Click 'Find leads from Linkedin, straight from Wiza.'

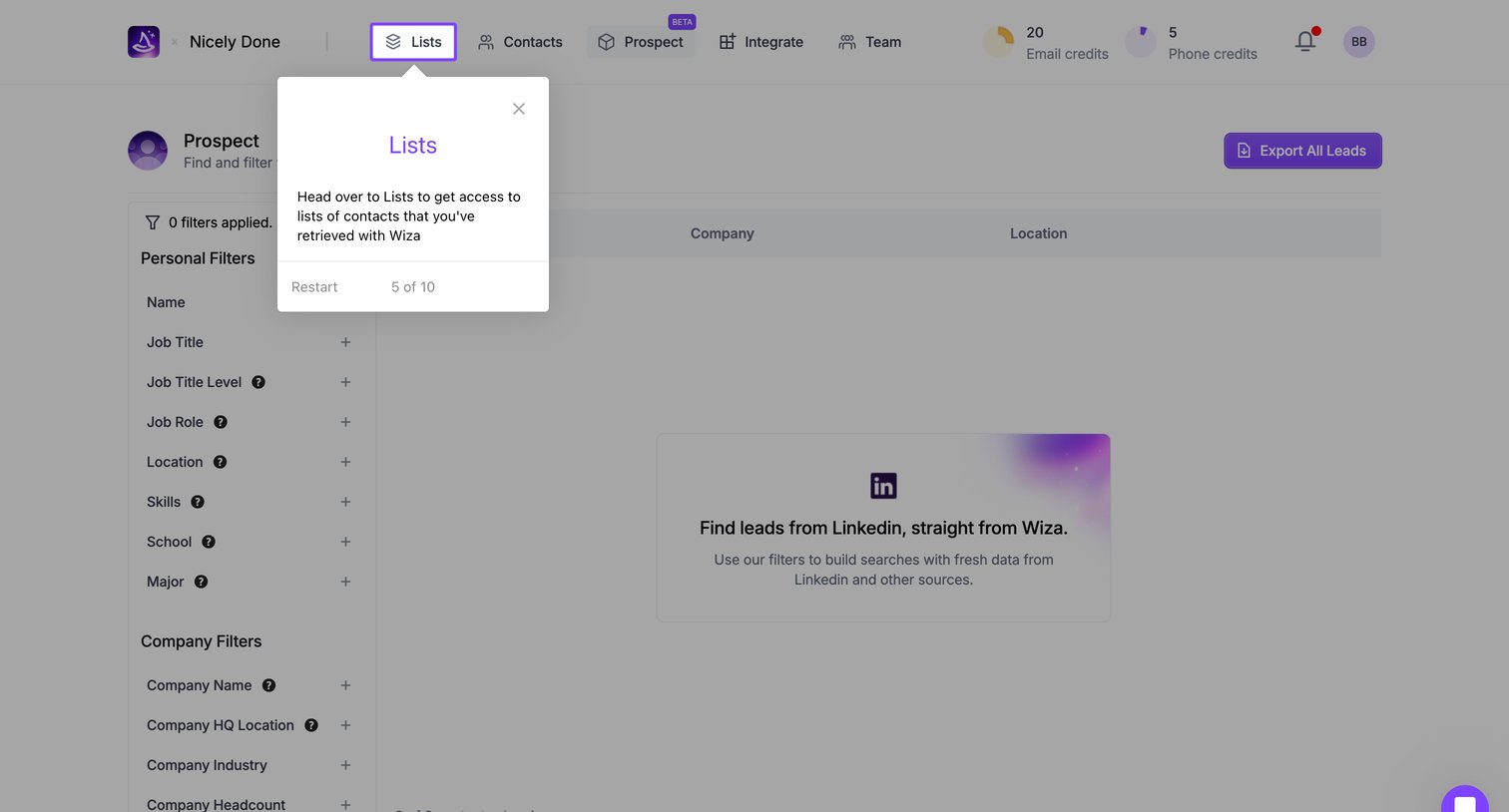(883, 528)
